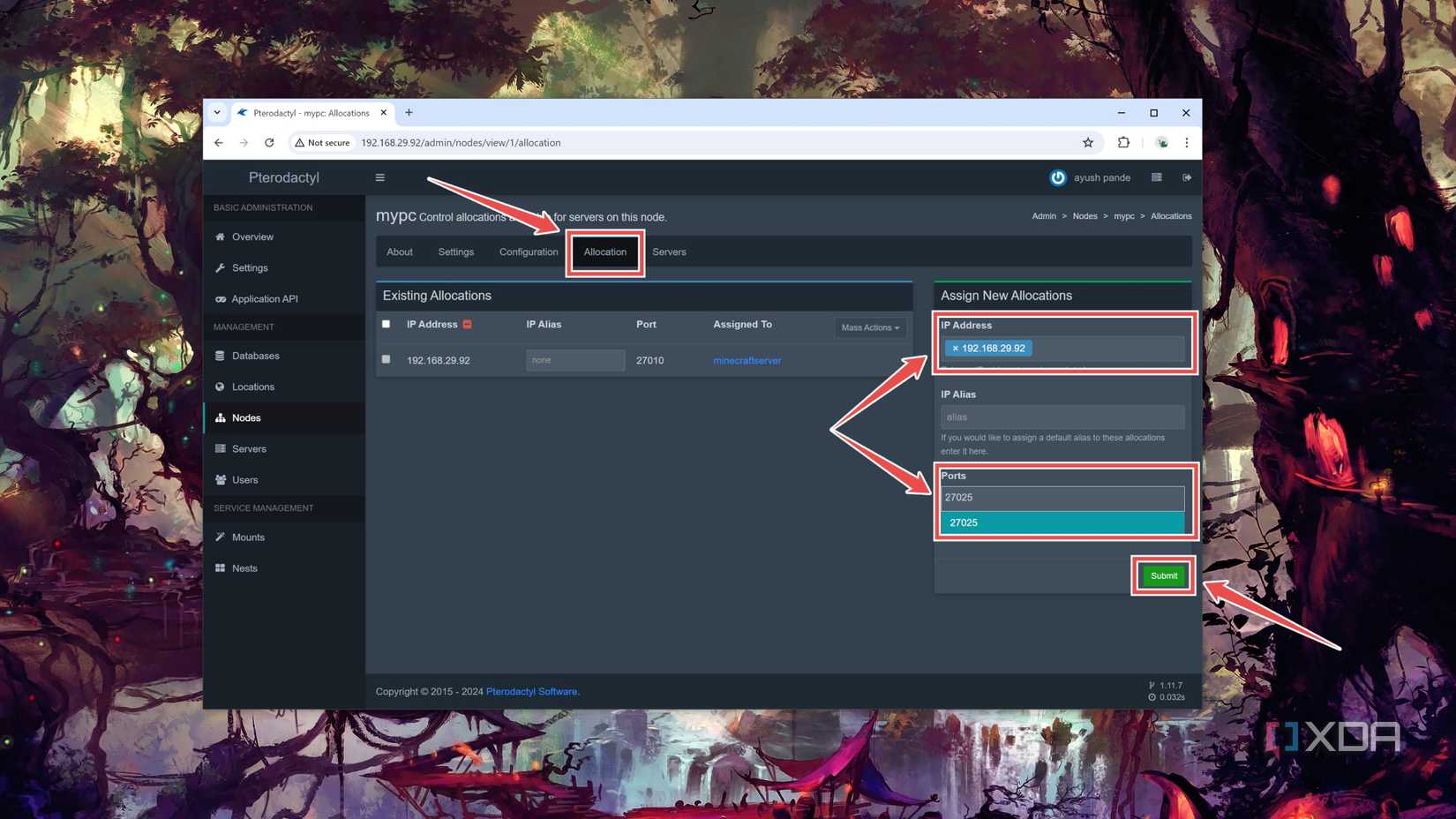1456x819 pixels.
Task: Open the minecraftserver link in Assigned To
Action: [x=747, y=360]
